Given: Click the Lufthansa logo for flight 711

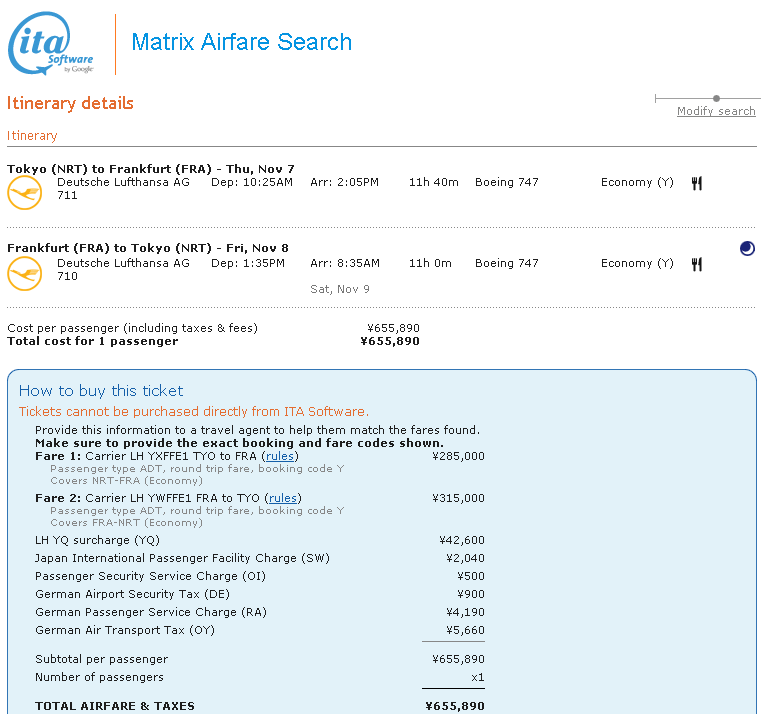Looking at the screenshot, I should [24, 192].
